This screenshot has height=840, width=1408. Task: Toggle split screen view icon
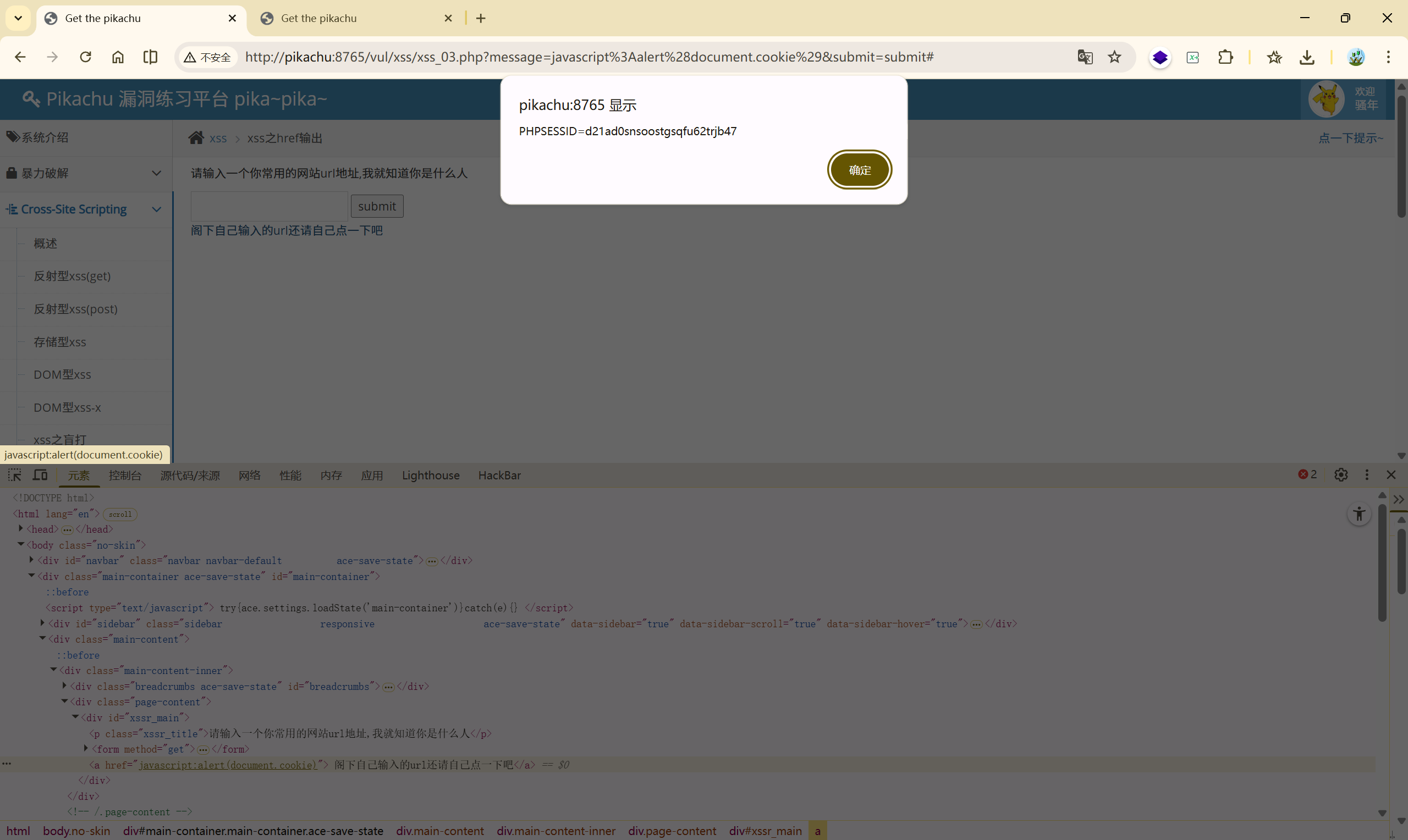pos(150,57)
